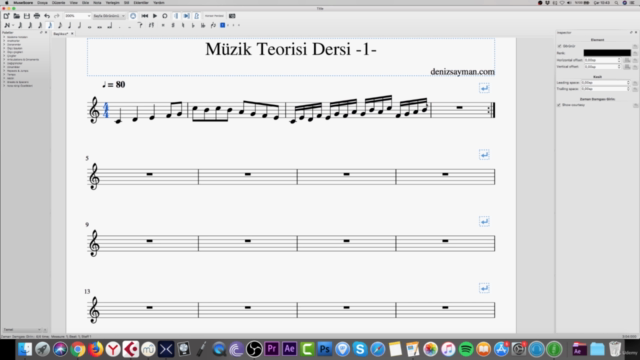
Task: Open the Nota menu
Action: [x=97, y=3]
